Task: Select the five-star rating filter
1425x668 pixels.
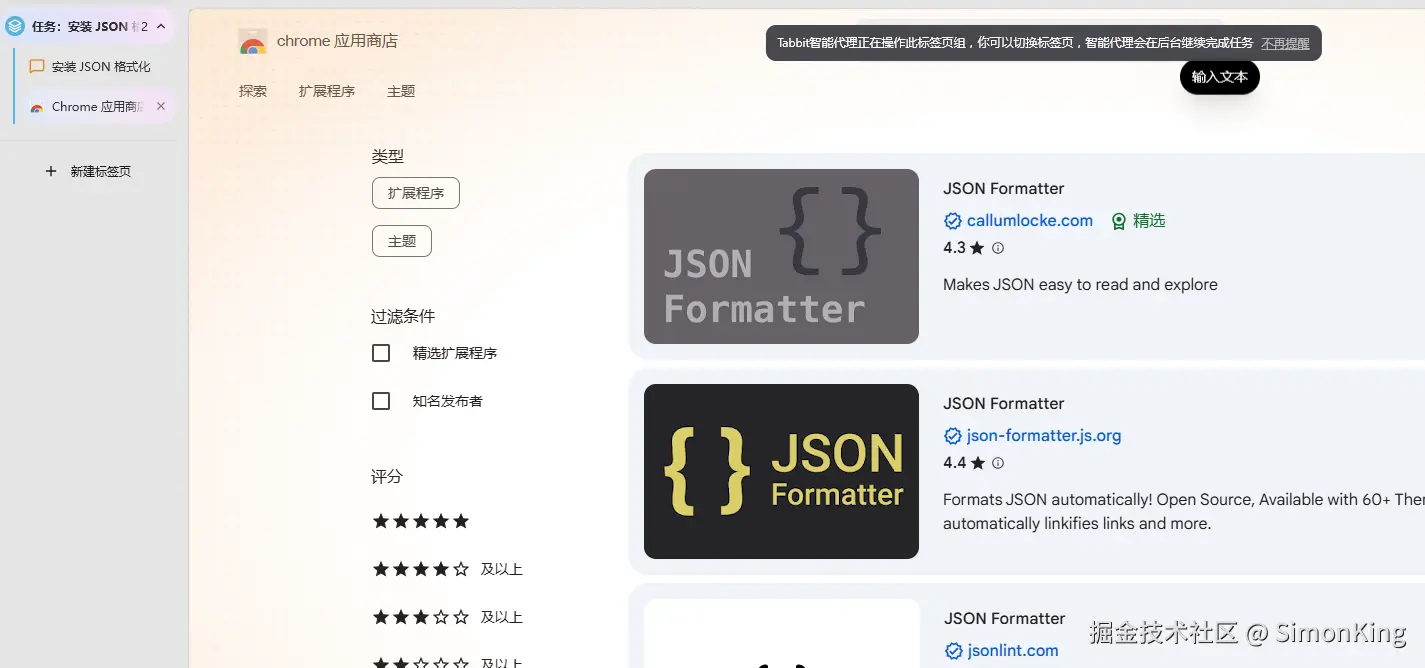Action: click(x=421, y=521)
